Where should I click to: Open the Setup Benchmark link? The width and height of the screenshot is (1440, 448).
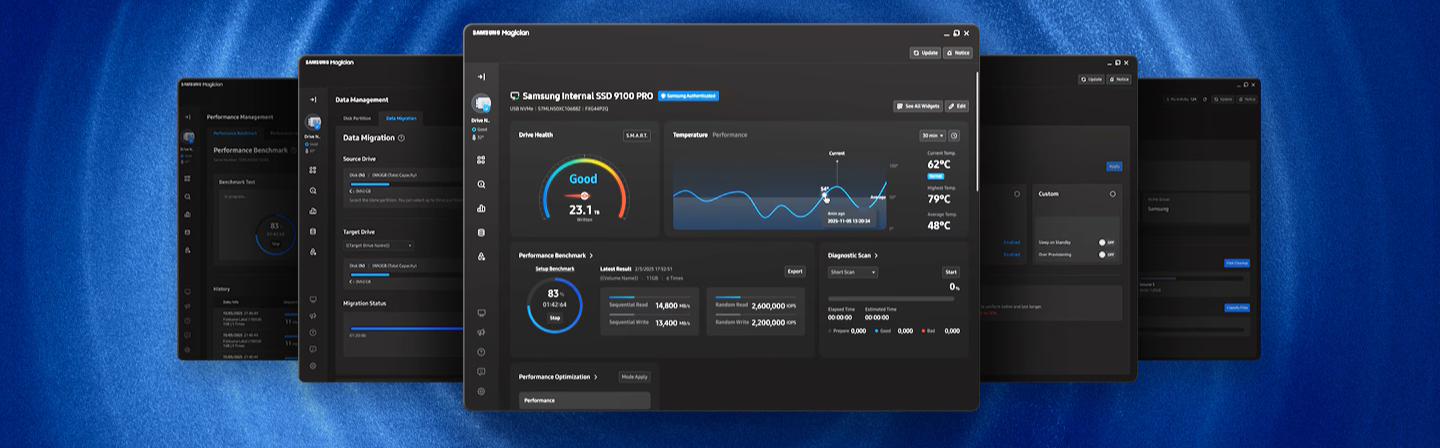[x=555, y=268]
